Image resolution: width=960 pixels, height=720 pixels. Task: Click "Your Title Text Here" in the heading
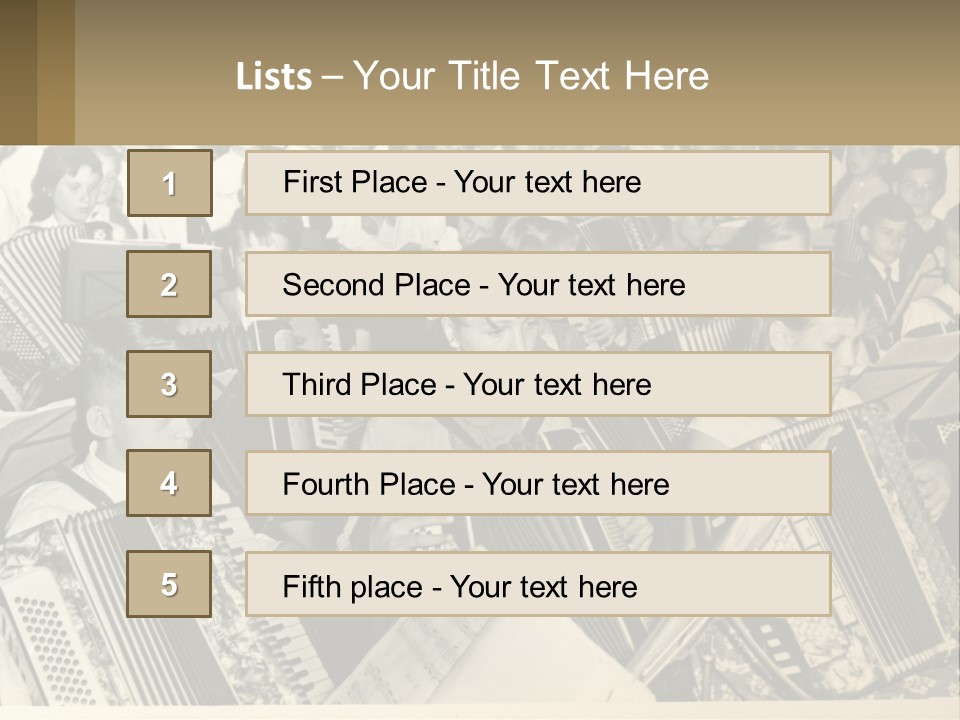[x=531, y=76]
